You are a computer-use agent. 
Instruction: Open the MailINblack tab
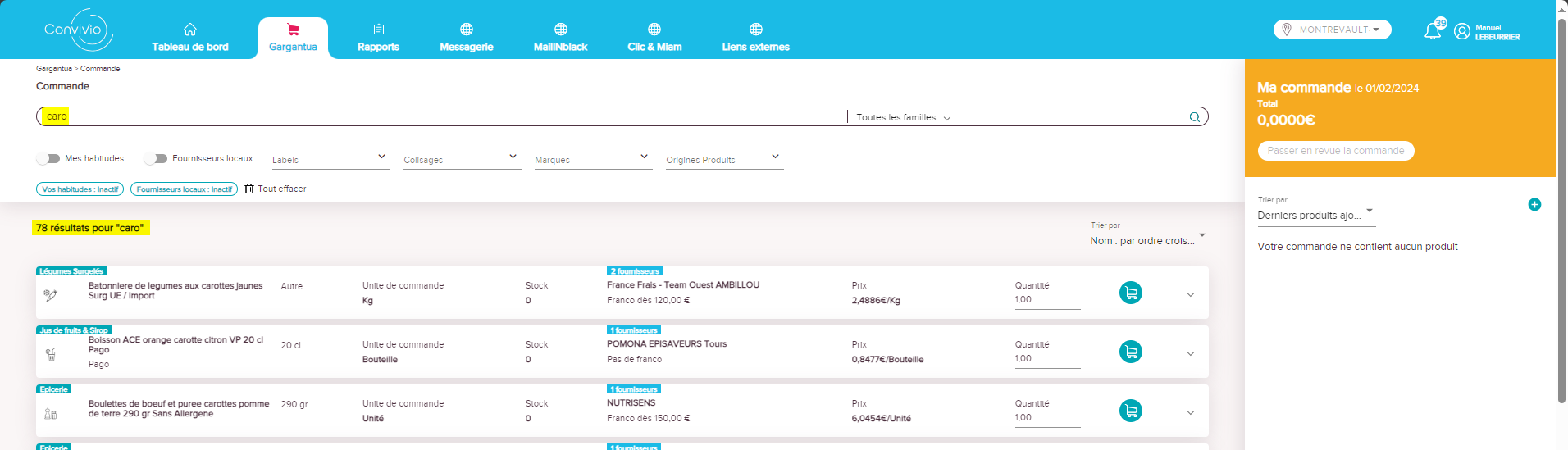click(x=561, y=38)
